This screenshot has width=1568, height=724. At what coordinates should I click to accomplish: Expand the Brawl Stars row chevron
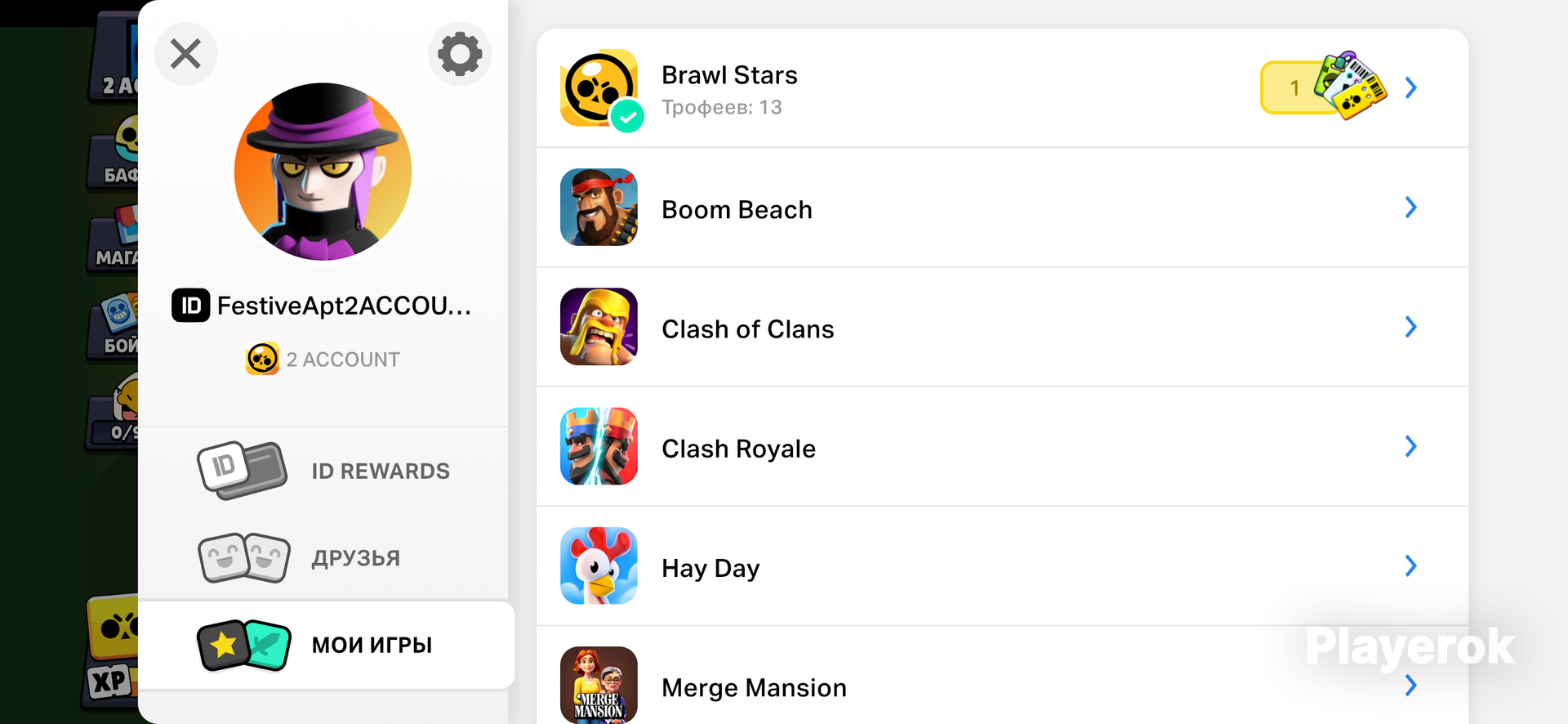pyautogui.click(x=1410, y=87)
